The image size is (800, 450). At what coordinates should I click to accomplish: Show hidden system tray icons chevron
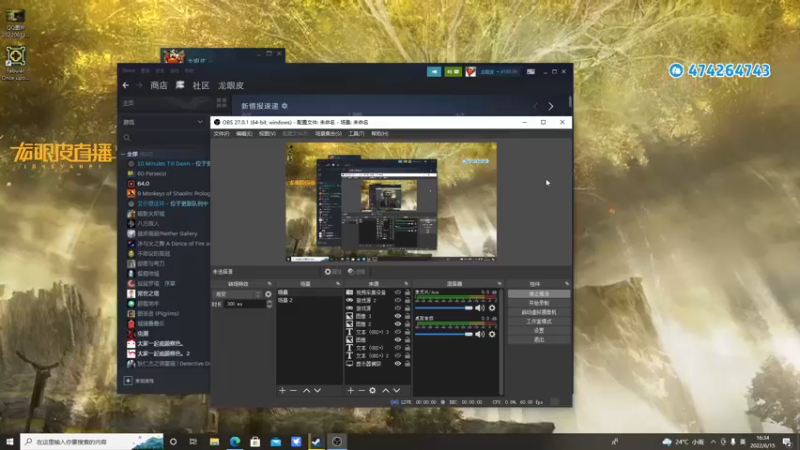[713, 441]
